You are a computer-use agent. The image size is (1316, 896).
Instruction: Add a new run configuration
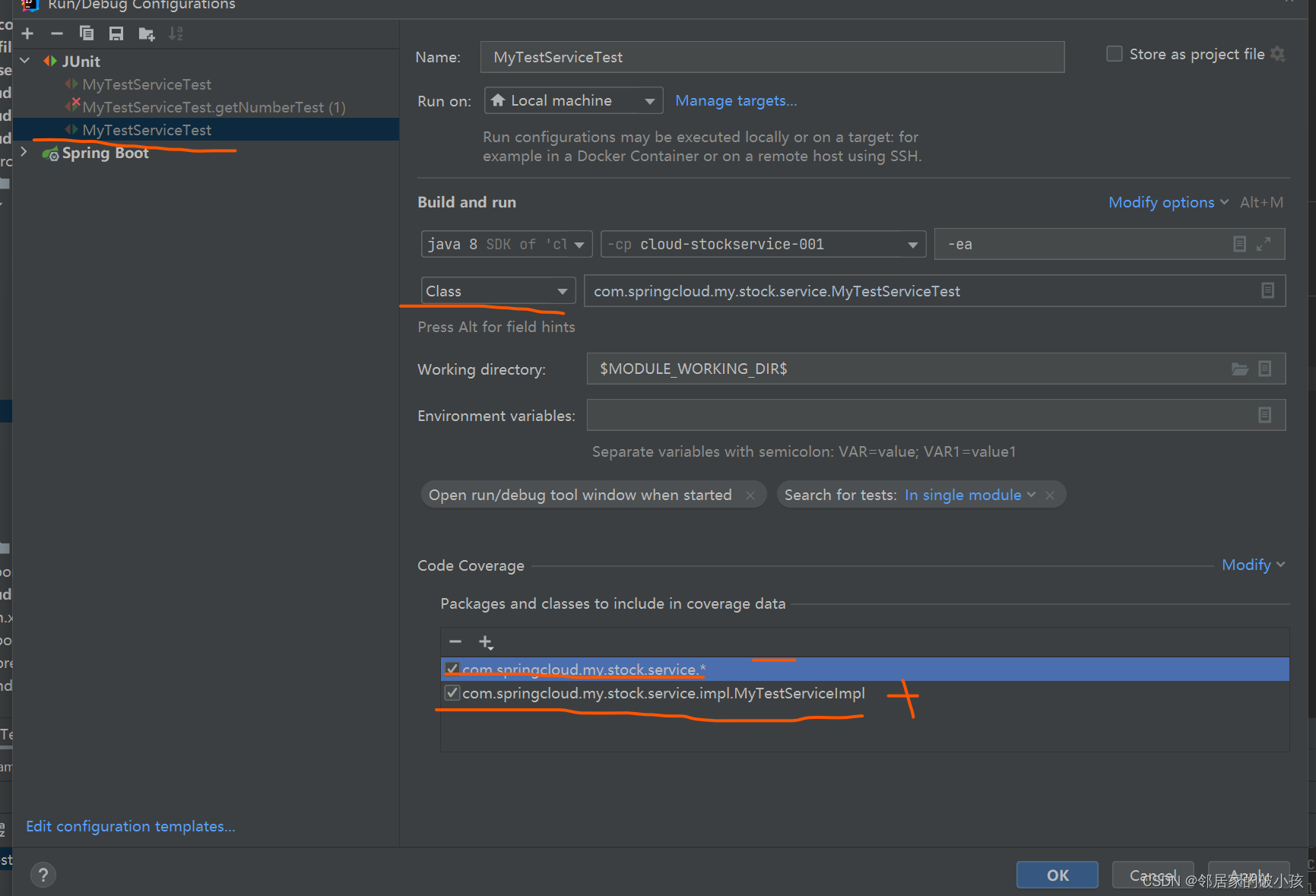pyautogui.click(x=27, y=33)
